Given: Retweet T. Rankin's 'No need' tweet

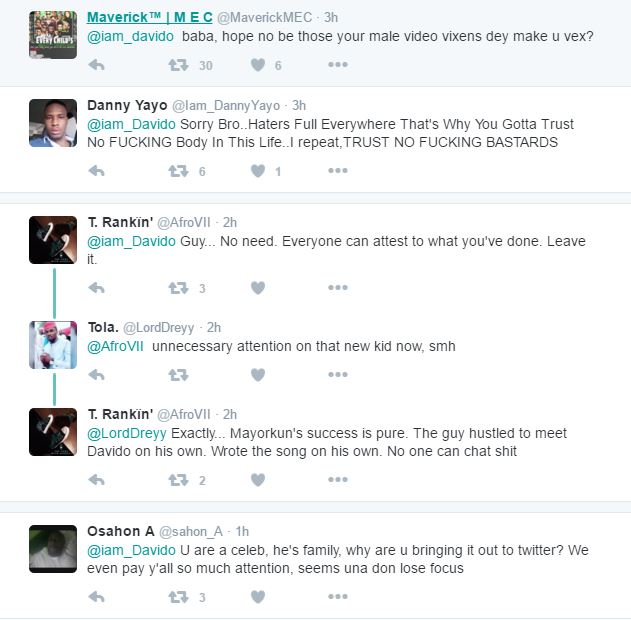Looking at the screenshot, I should click(x=178, y=288).
